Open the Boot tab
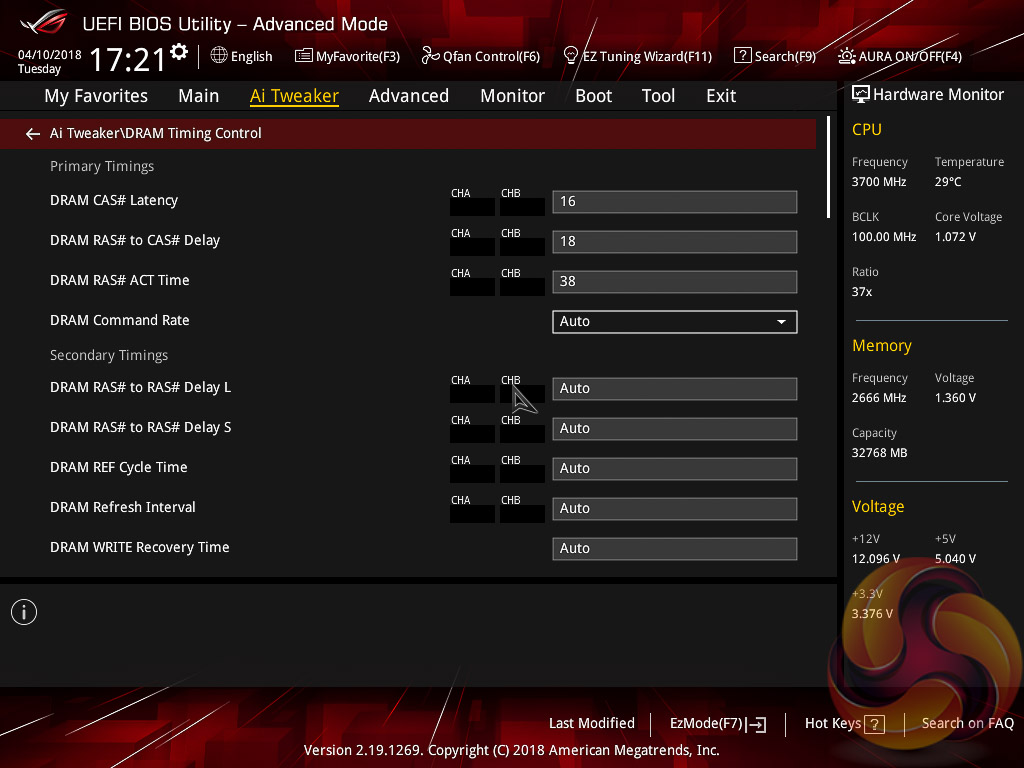 tap(594, 96)
